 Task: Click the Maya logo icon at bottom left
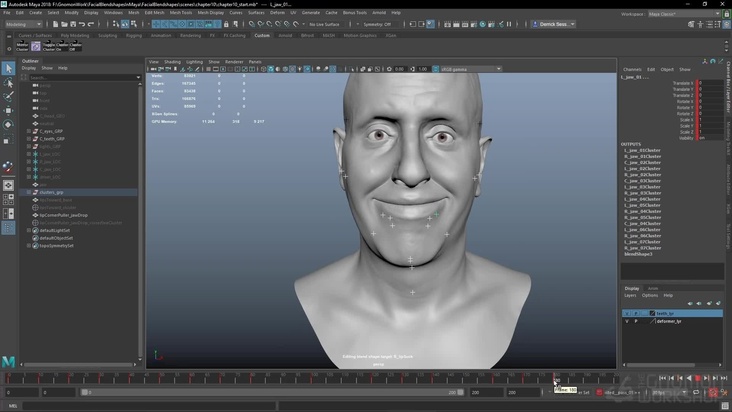click(8, 362)
